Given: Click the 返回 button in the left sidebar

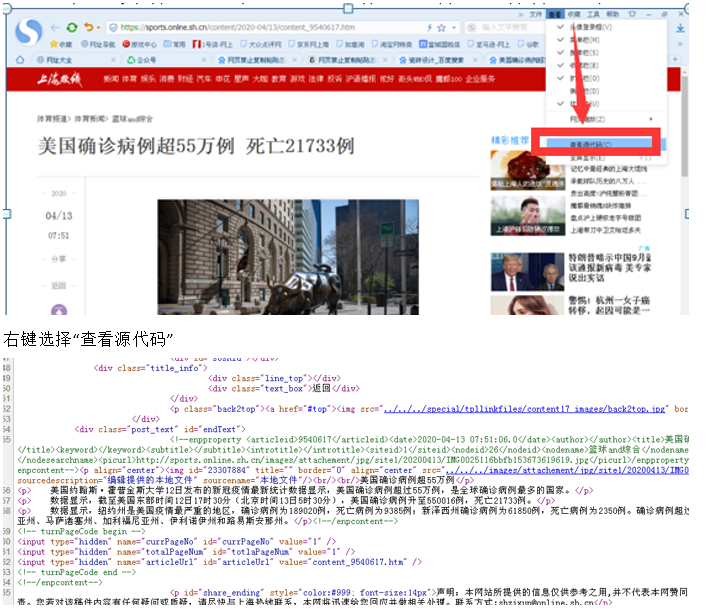Looking at the screenshot, I should [58, 286].
